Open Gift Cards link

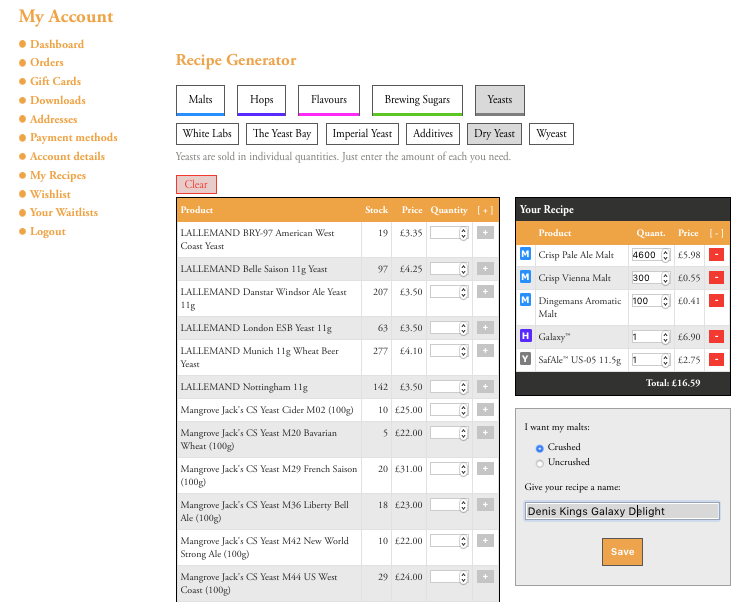tap(55, 81)
